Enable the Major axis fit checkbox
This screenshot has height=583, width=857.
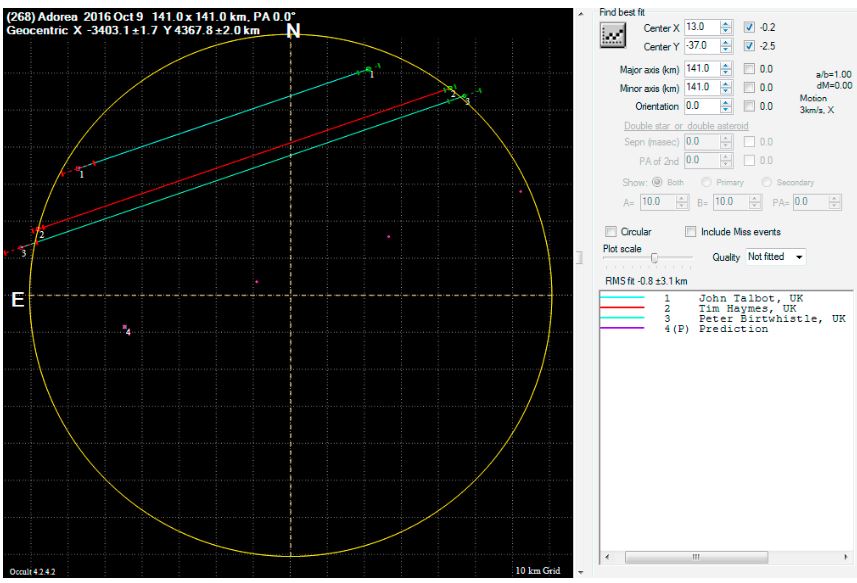point(751,68)
